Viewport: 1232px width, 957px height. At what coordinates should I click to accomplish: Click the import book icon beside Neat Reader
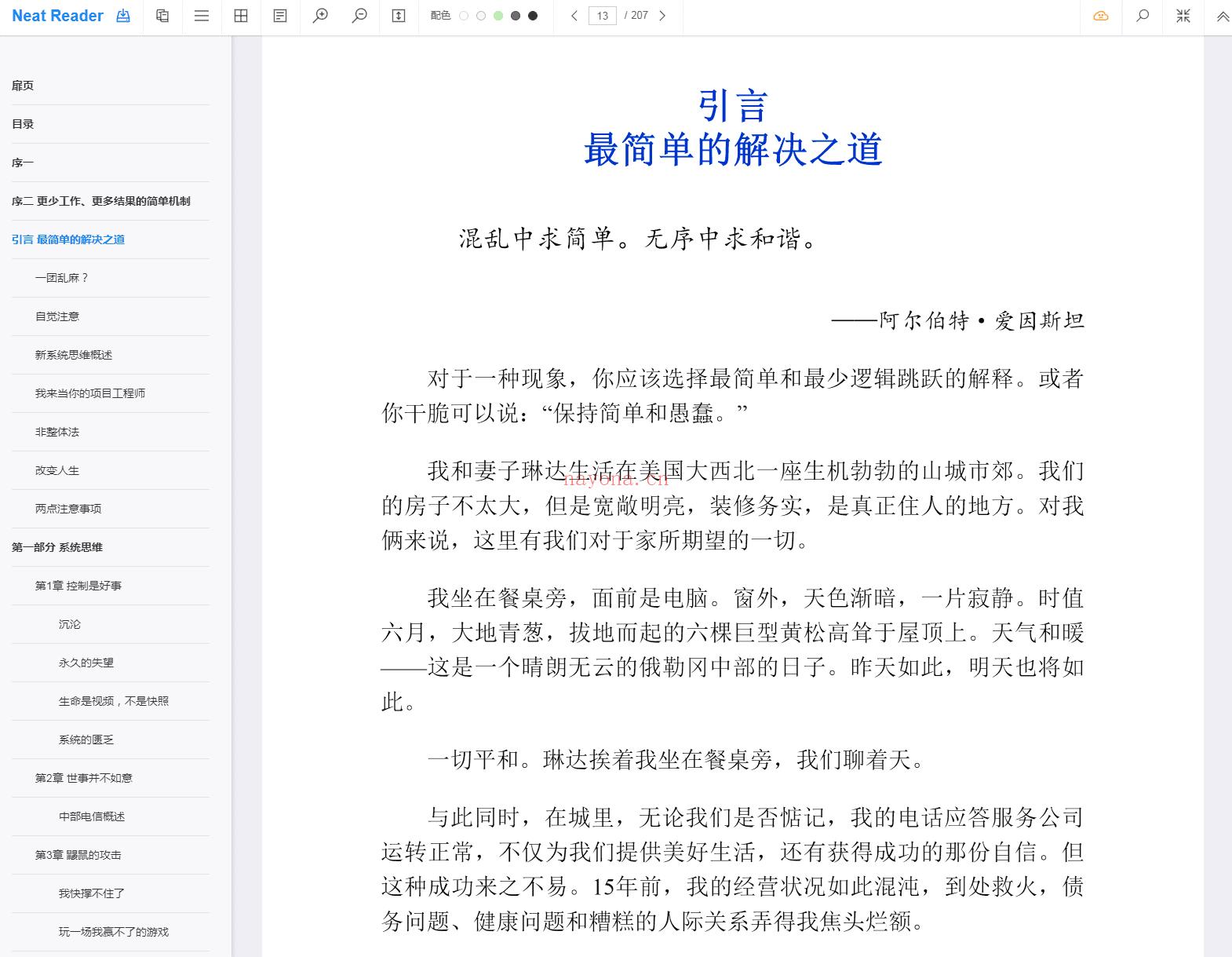(123, 16)
